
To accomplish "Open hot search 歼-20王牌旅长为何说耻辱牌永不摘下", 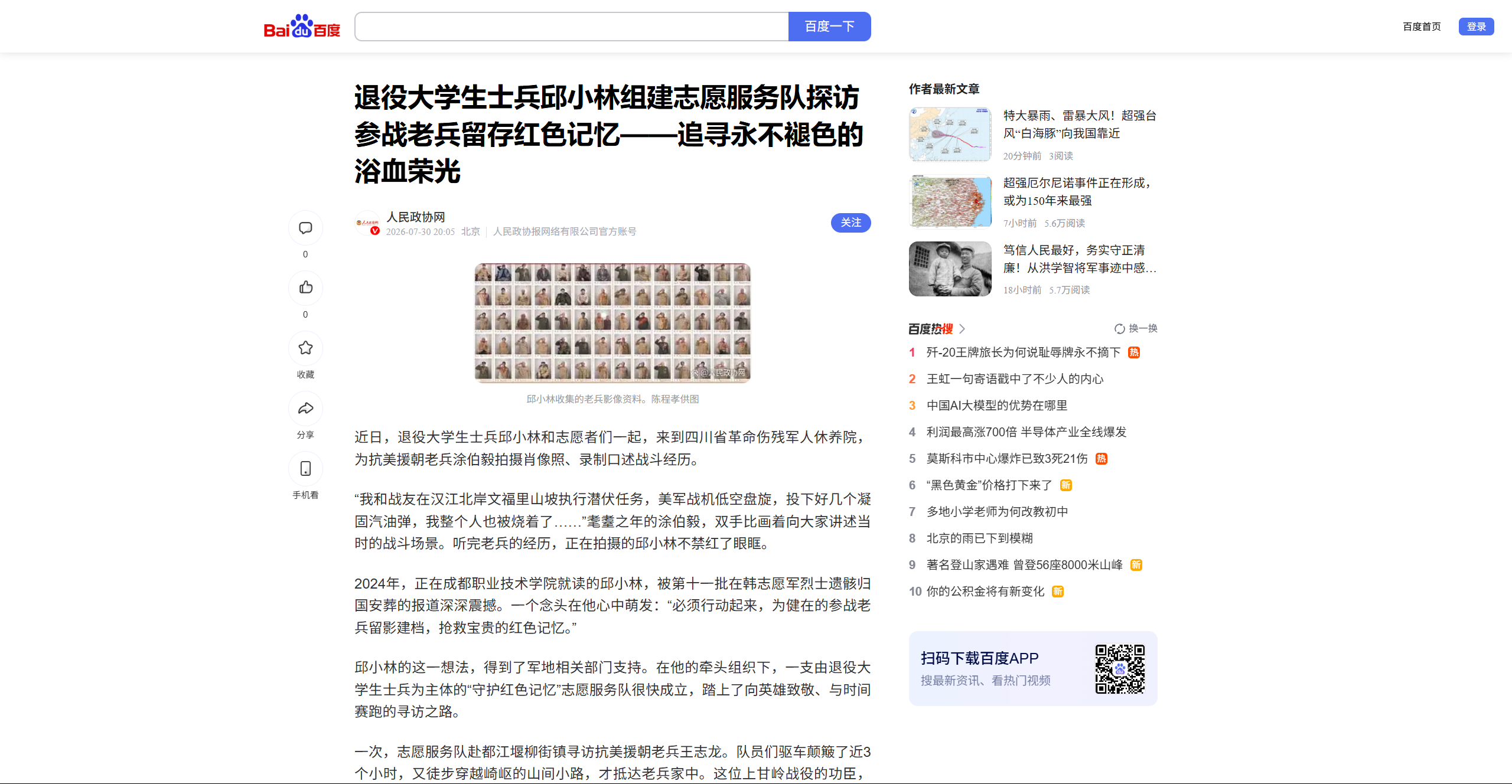I will [1024, 352].
